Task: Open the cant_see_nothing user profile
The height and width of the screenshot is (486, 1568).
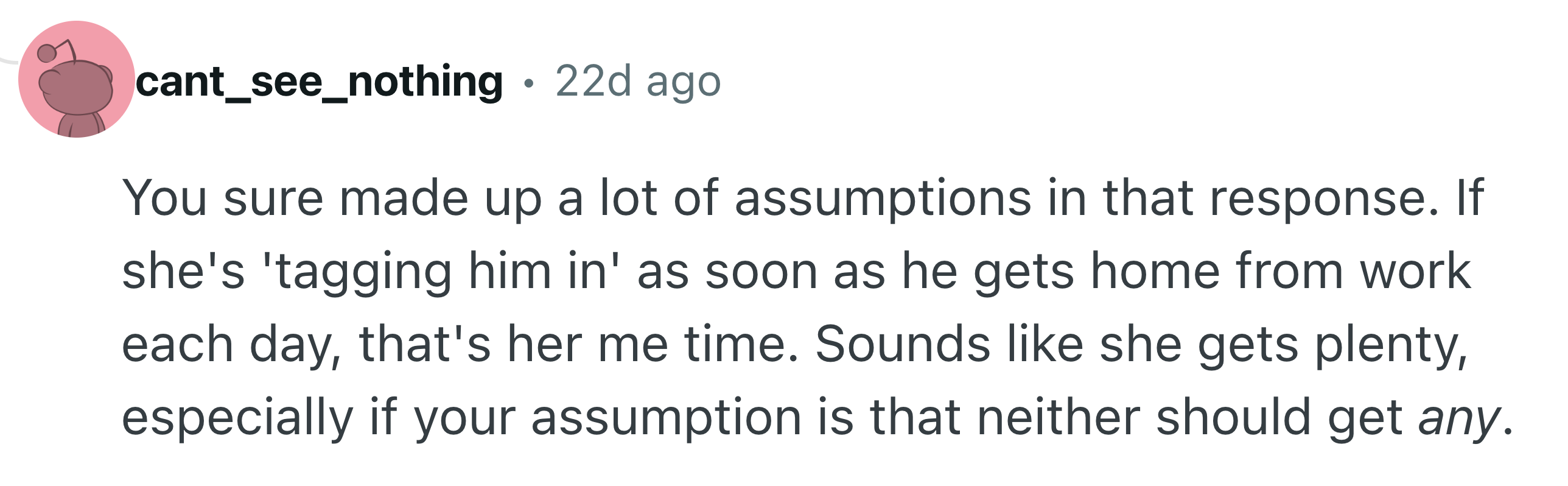Action: pyautogui.click(x=319, y=82)
